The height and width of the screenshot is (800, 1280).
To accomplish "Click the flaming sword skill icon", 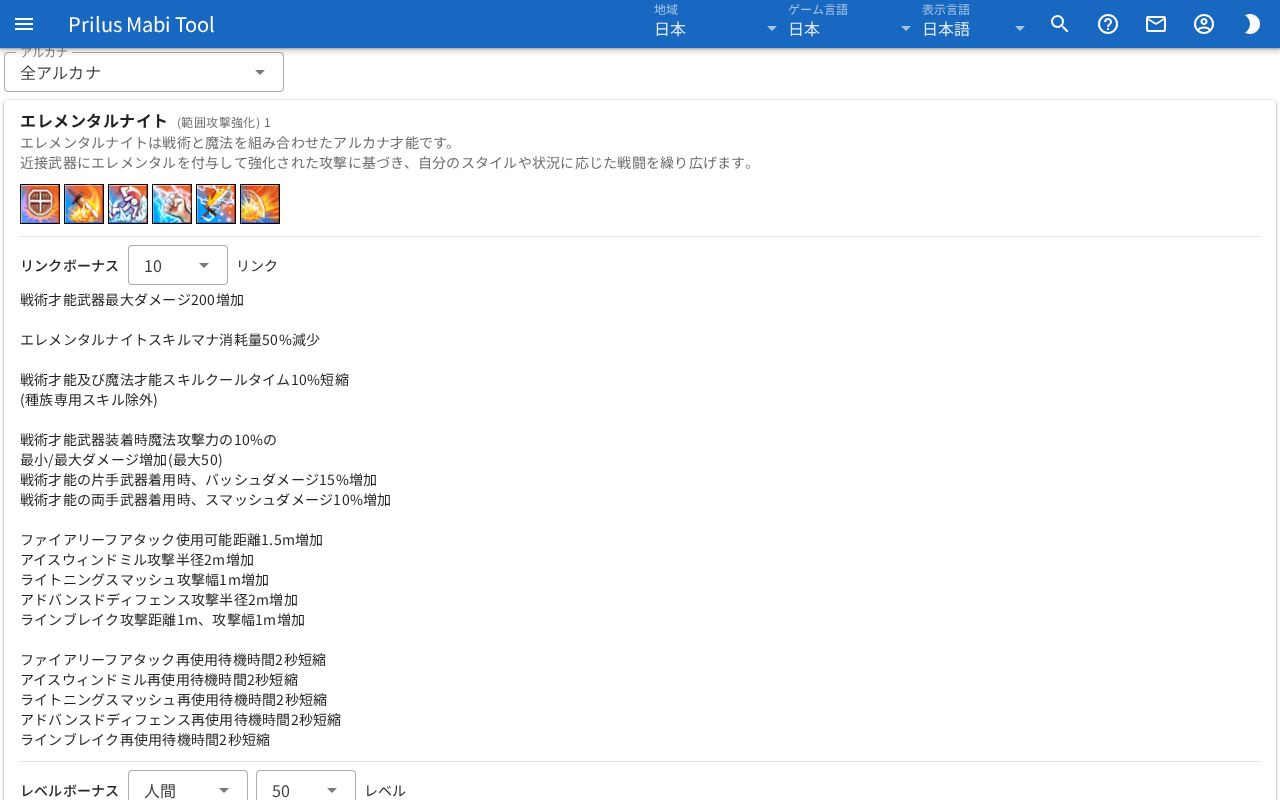I will [84, 204].
